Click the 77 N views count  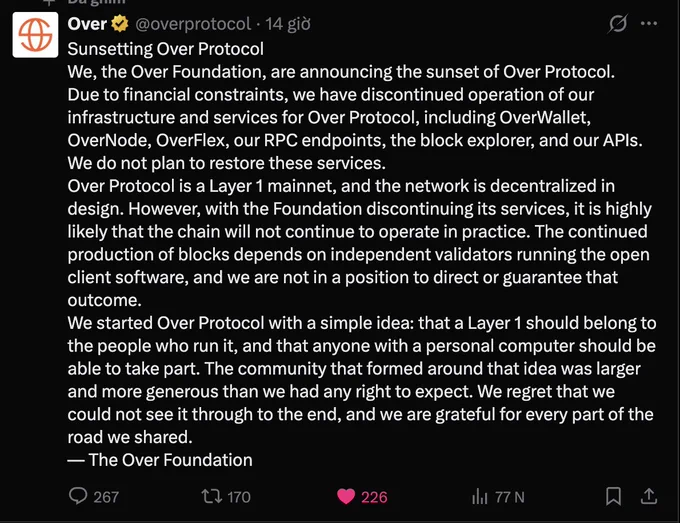[x=510, y=497]
